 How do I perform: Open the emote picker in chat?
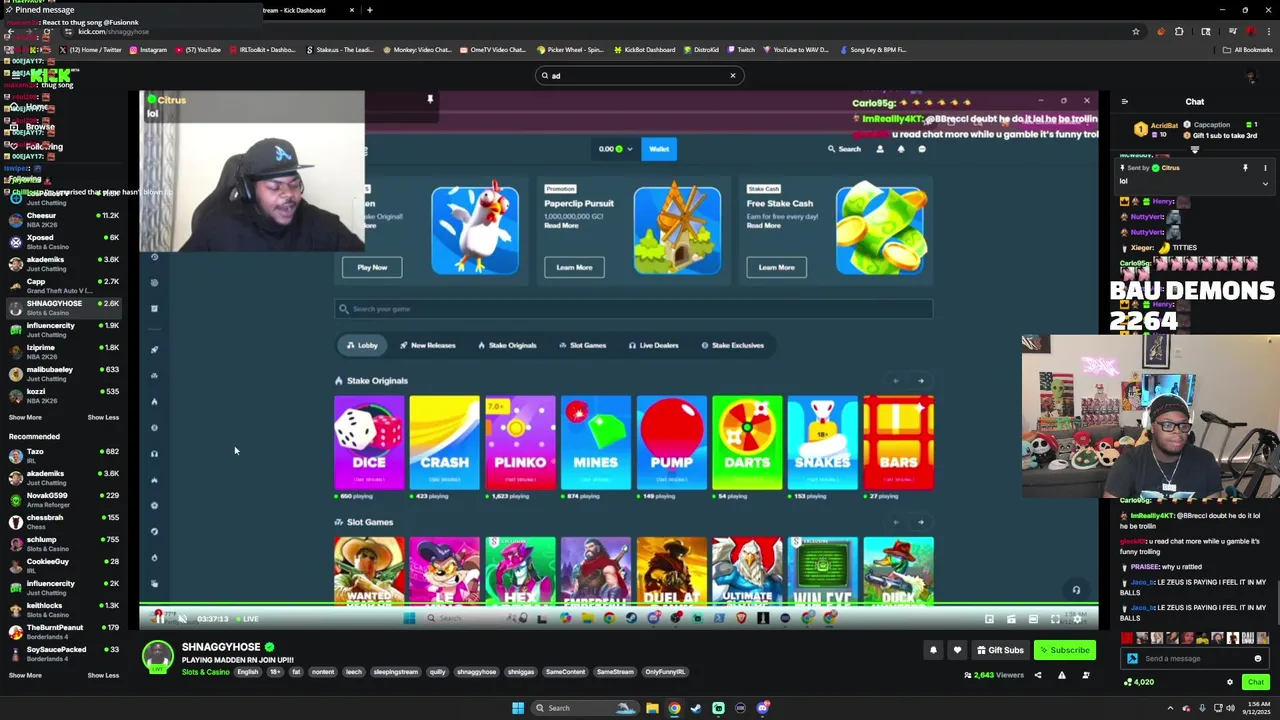(x=1257, y=658)
